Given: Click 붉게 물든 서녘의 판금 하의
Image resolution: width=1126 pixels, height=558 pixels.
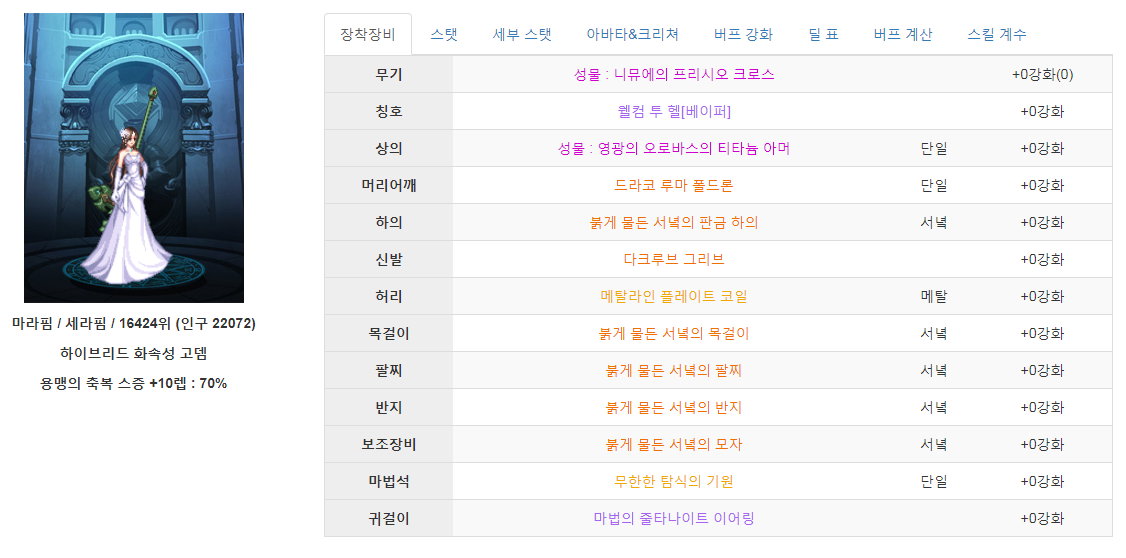Looking at the screenshot, I should click(x=674, y=223).
